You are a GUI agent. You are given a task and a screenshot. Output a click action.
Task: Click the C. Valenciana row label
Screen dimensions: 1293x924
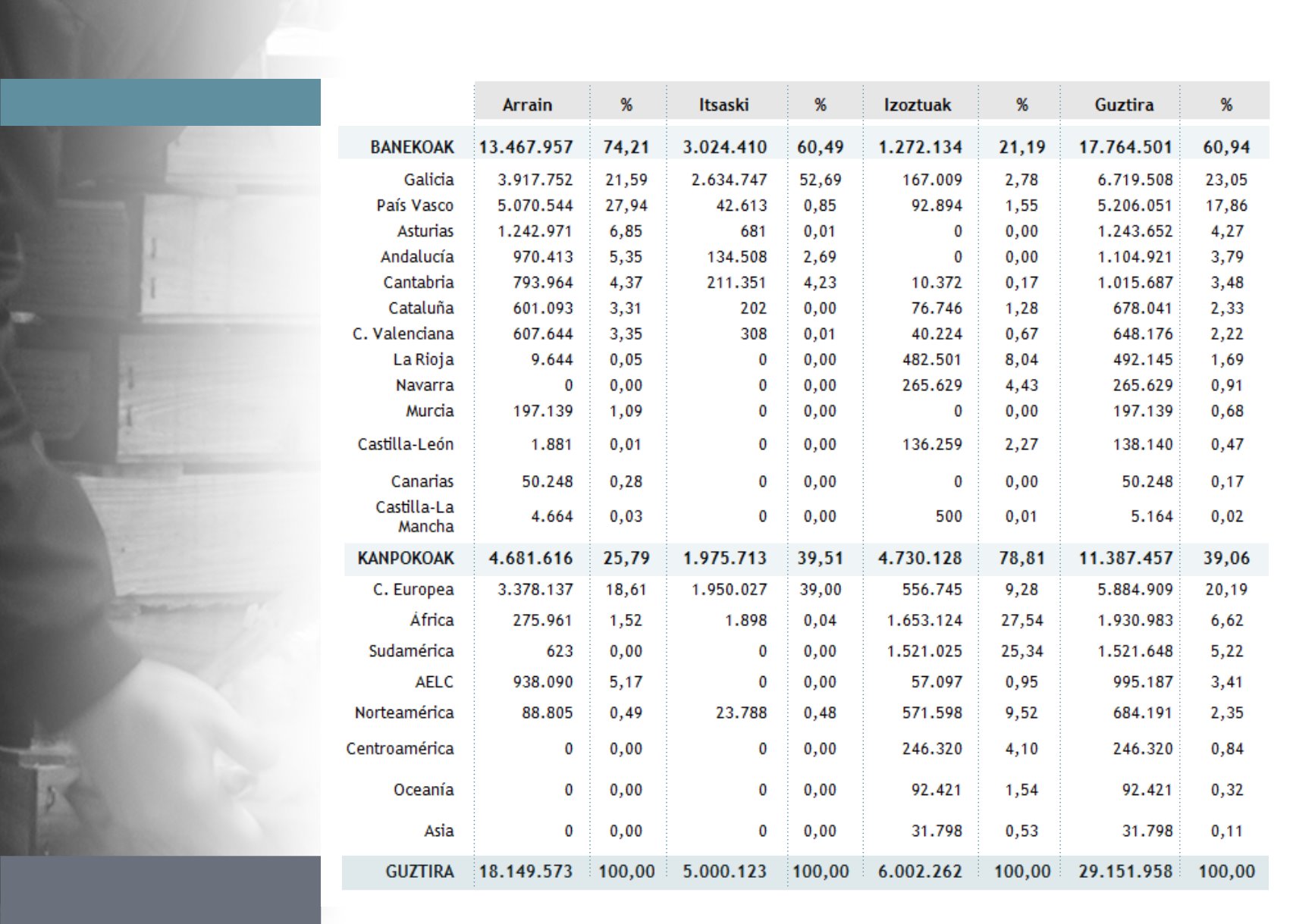tap(403, 334)
